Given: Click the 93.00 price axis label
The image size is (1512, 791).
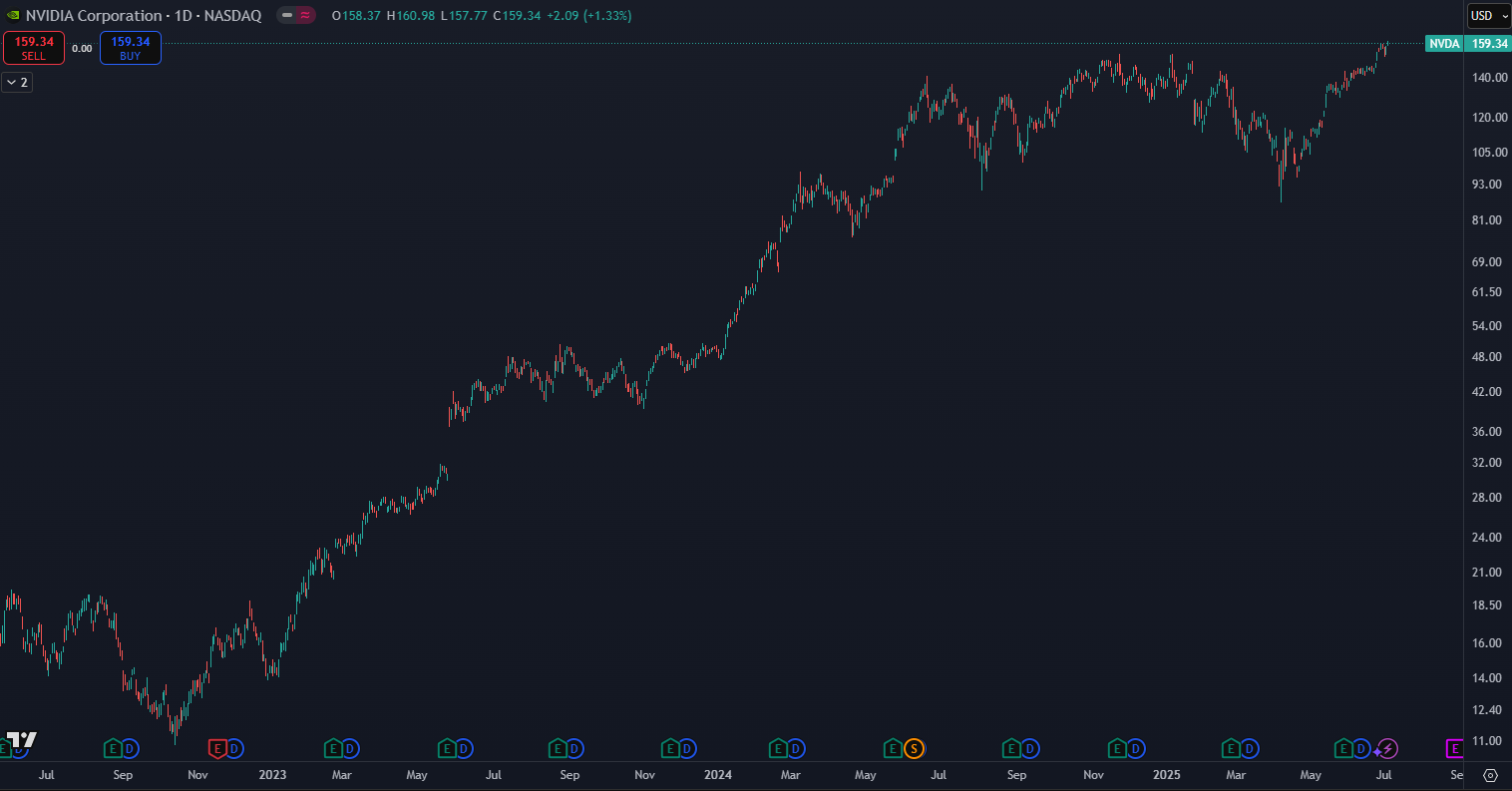Looking at the screenshot, I should point(1489,185).
